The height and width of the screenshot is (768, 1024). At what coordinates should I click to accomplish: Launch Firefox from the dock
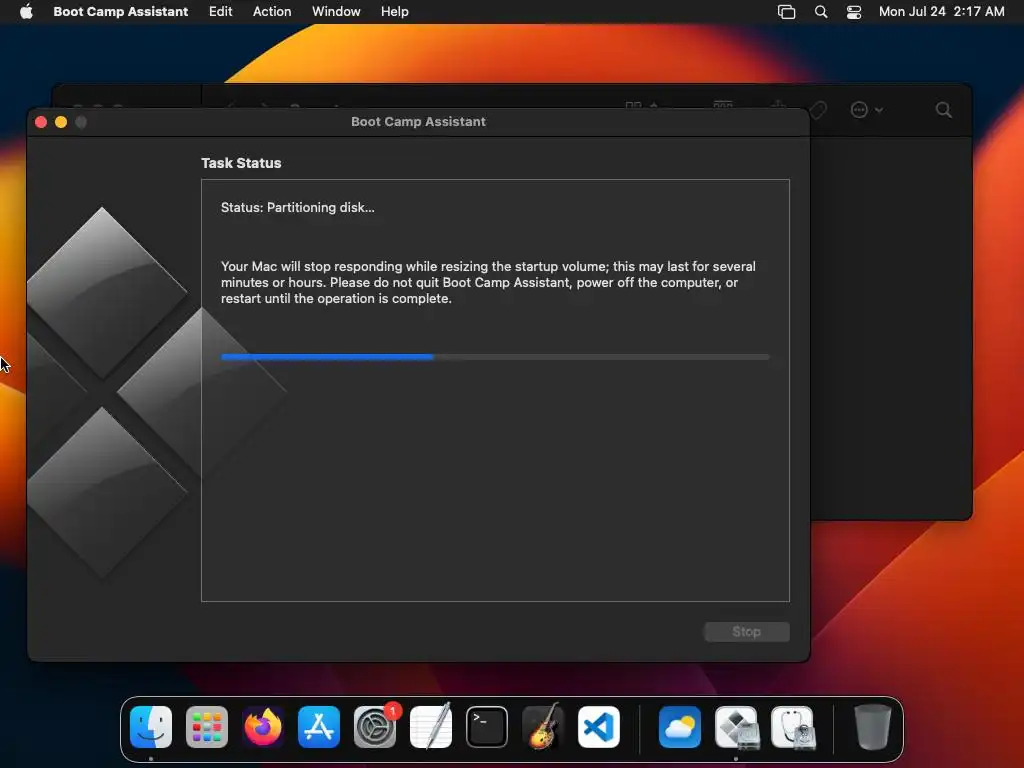pos(263,727)
